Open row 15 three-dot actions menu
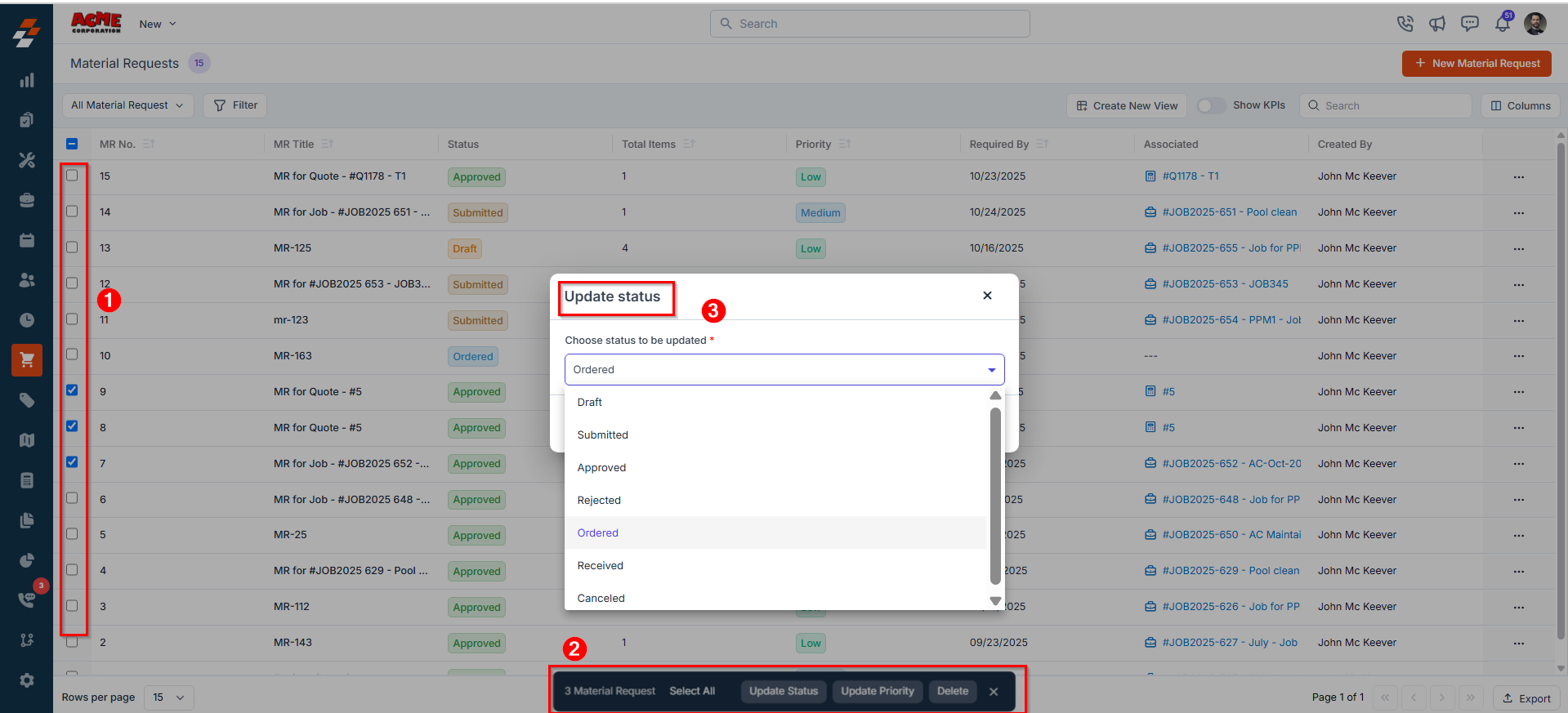 [1518, 177]
